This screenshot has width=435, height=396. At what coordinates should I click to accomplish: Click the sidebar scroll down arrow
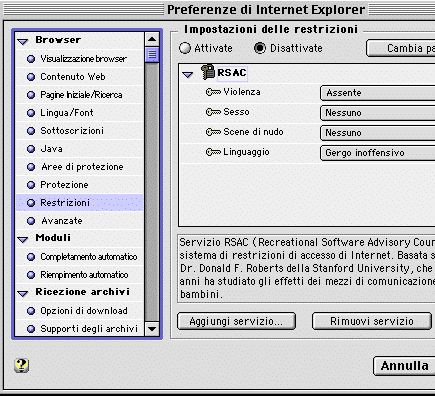[152, 329]
